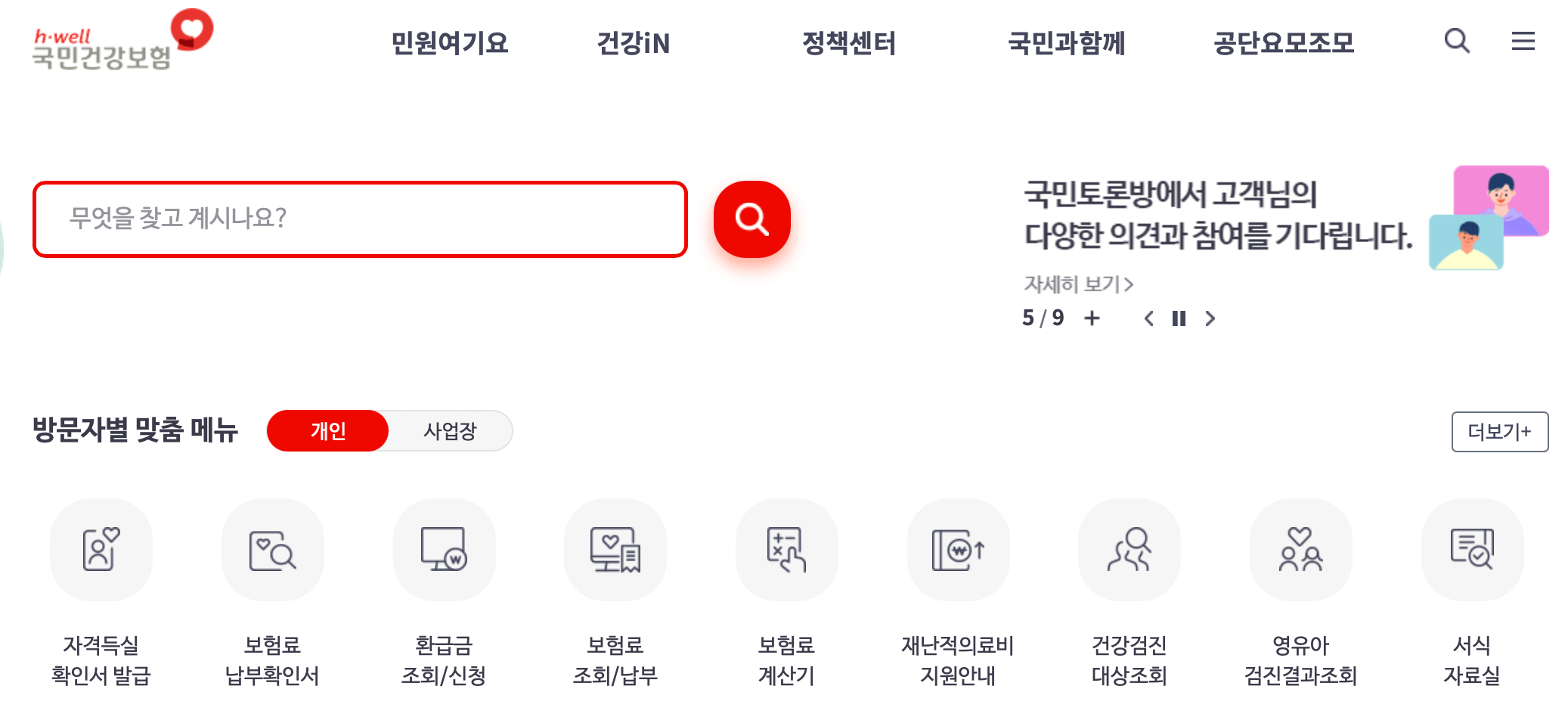Click the 자세히 보기 link
Viewport: 1568px width, 717px height.
[1077, 284]
